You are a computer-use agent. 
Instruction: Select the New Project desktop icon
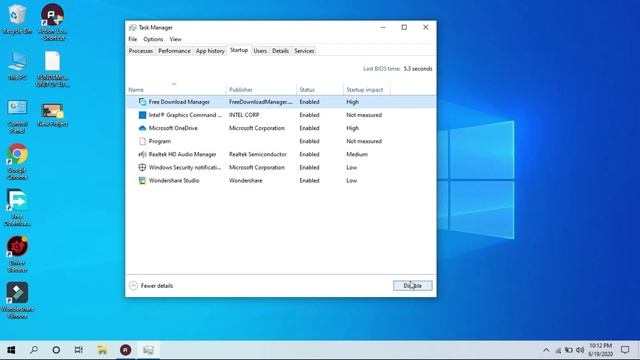coord(53,115)
